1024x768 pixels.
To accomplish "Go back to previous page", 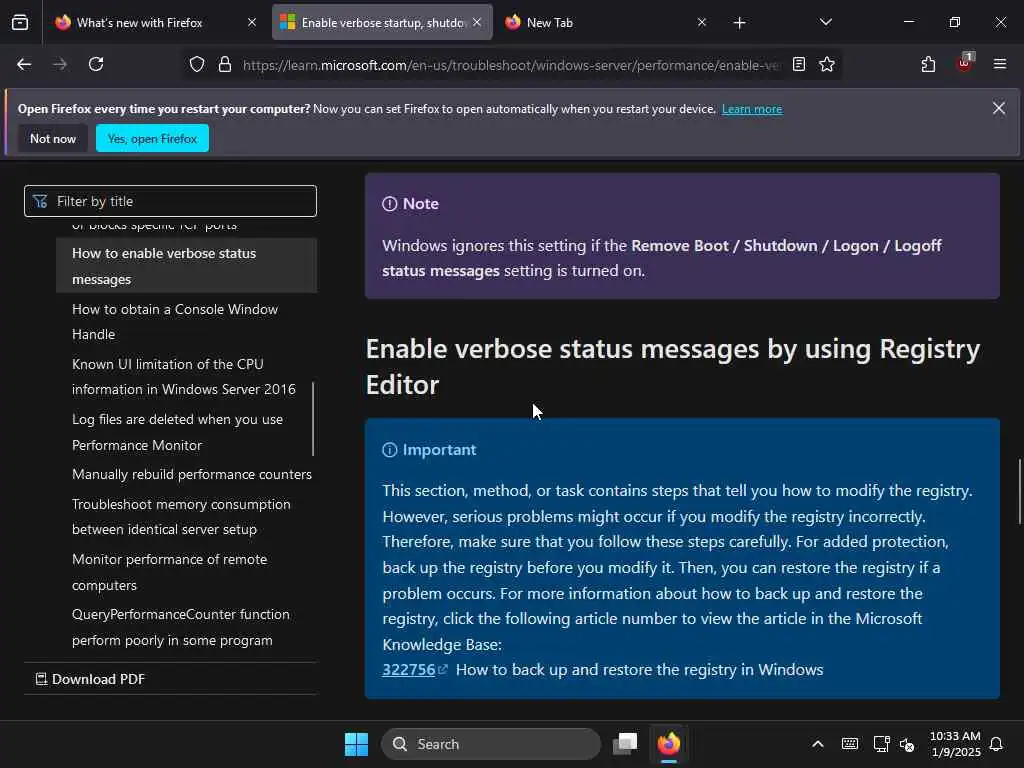I will pyautogui.click(x=24, y=64).
